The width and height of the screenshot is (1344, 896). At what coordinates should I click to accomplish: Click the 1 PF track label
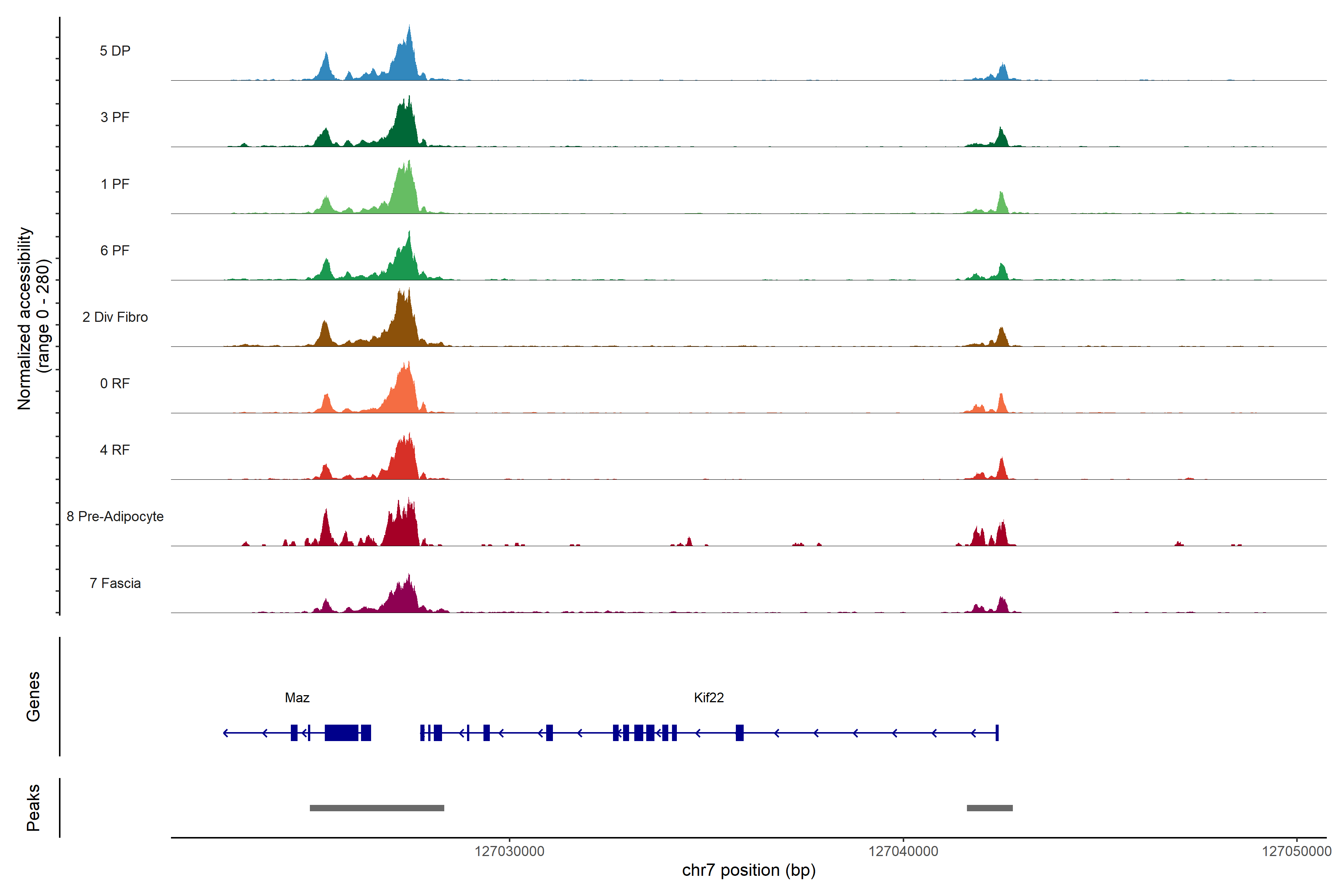115,184
